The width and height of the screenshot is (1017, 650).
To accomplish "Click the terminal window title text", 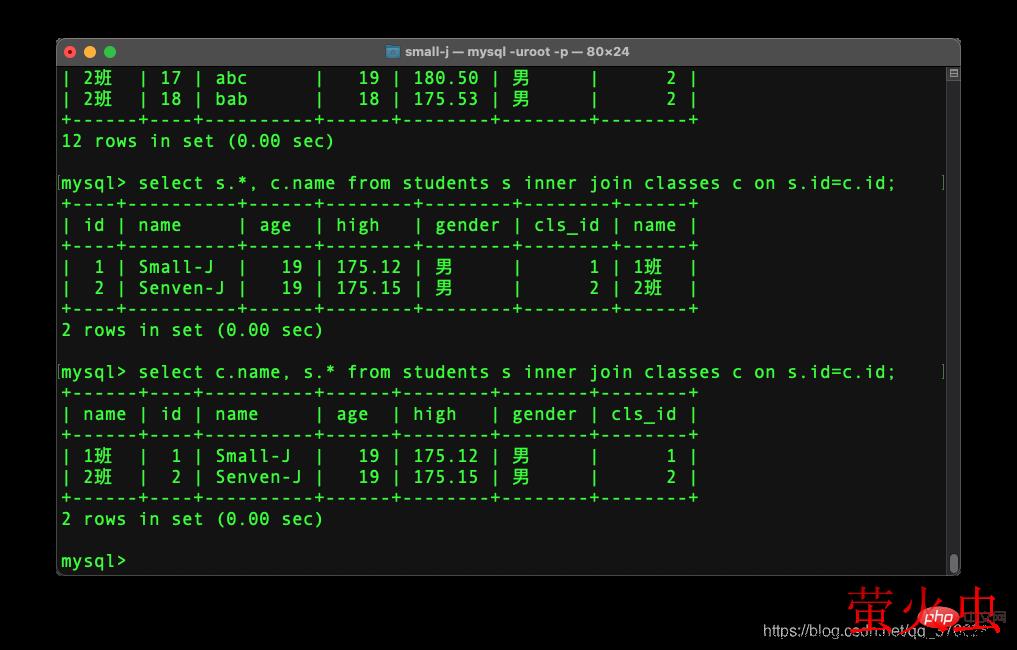I will pyautogui.click(x=517, y=52).
